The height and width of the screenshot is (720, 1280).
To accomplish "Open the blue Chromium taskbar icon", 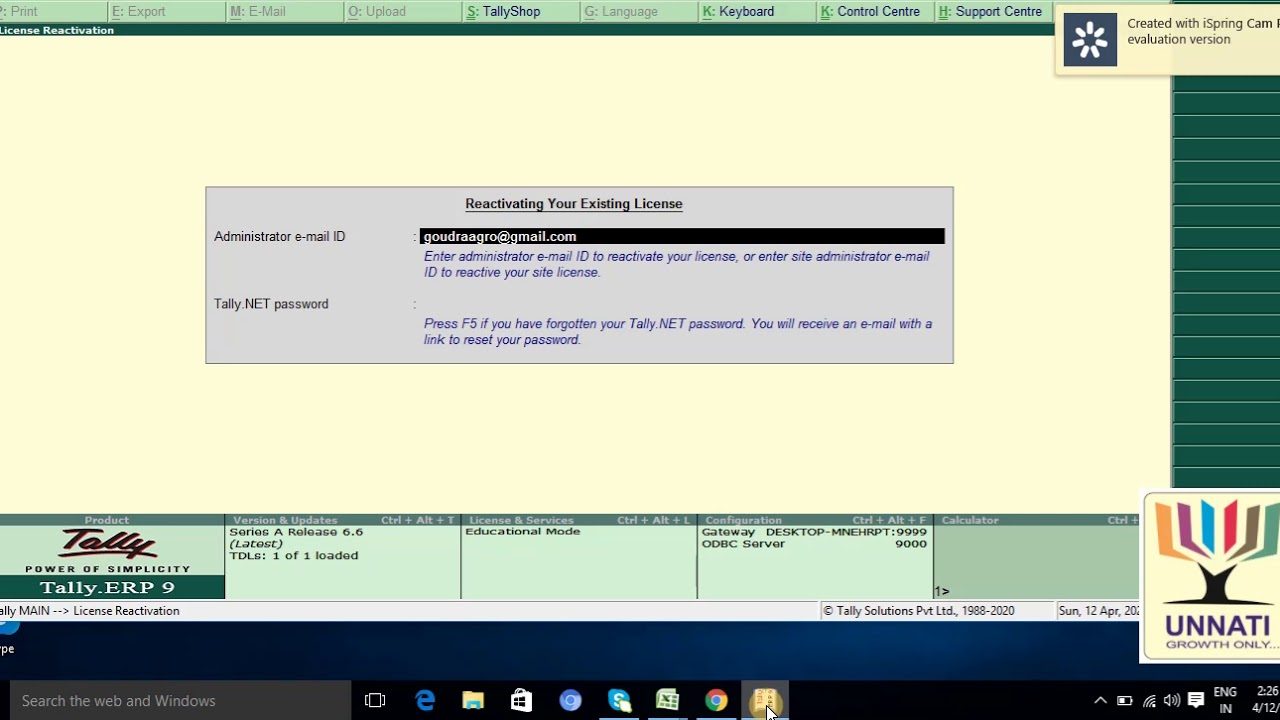I will point(570,701).
